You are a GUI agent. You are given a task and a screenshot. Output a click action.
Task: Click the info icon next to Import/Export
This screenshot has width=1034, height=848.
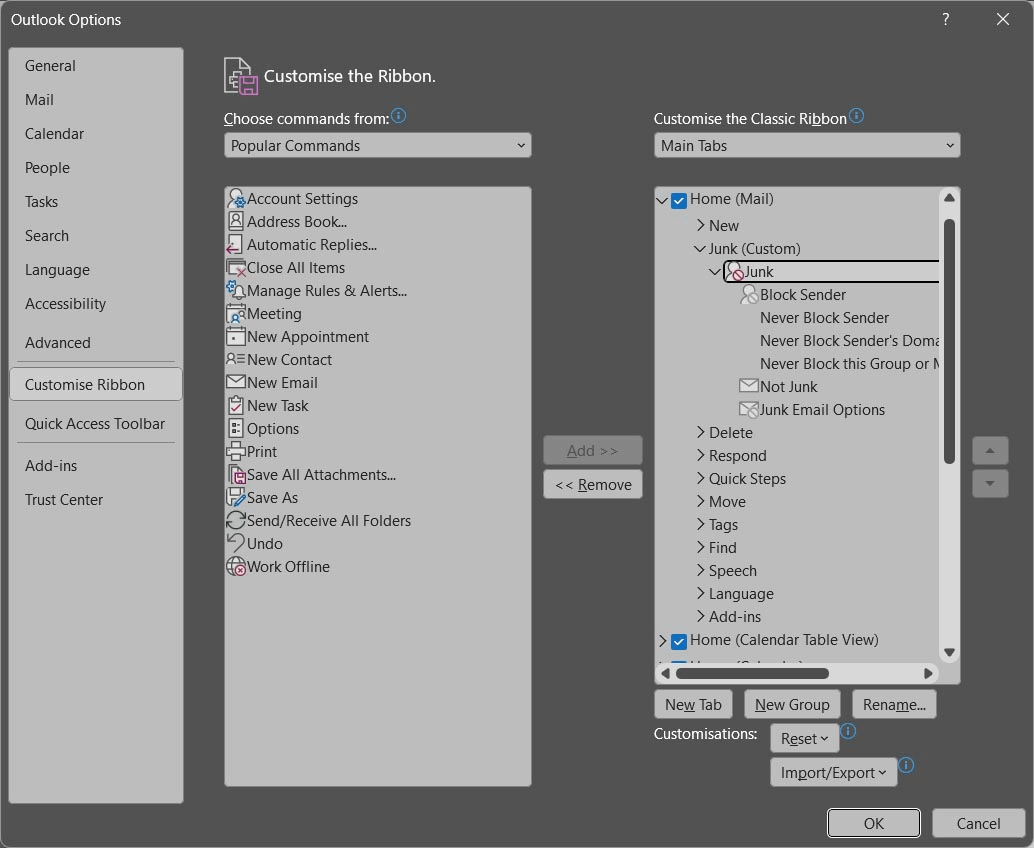click(906, 765)
